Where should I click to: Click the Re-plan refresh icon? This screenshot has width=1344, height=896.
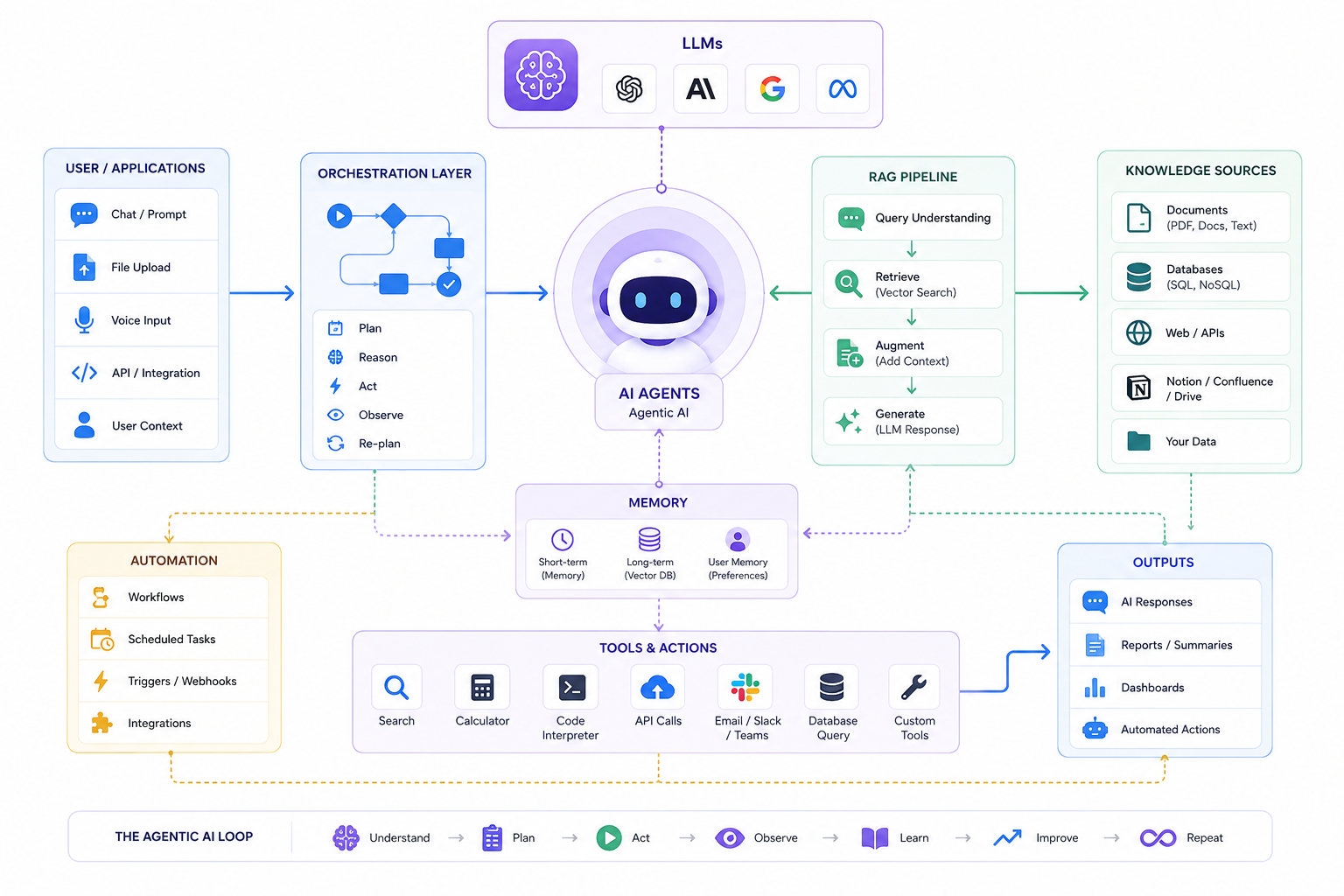tap(335, 444)
